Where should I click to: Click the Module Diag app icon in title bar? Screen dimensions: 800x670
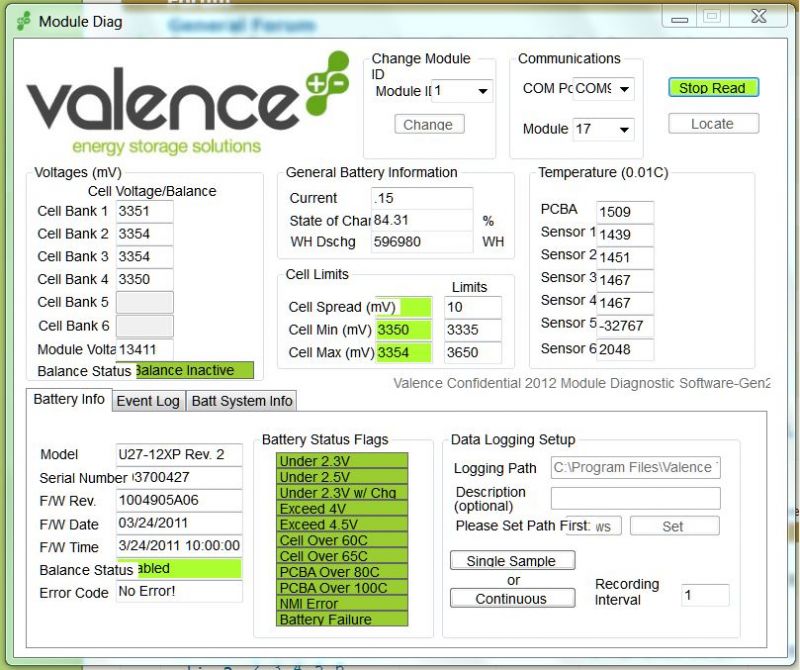click(x=24, y=22)
